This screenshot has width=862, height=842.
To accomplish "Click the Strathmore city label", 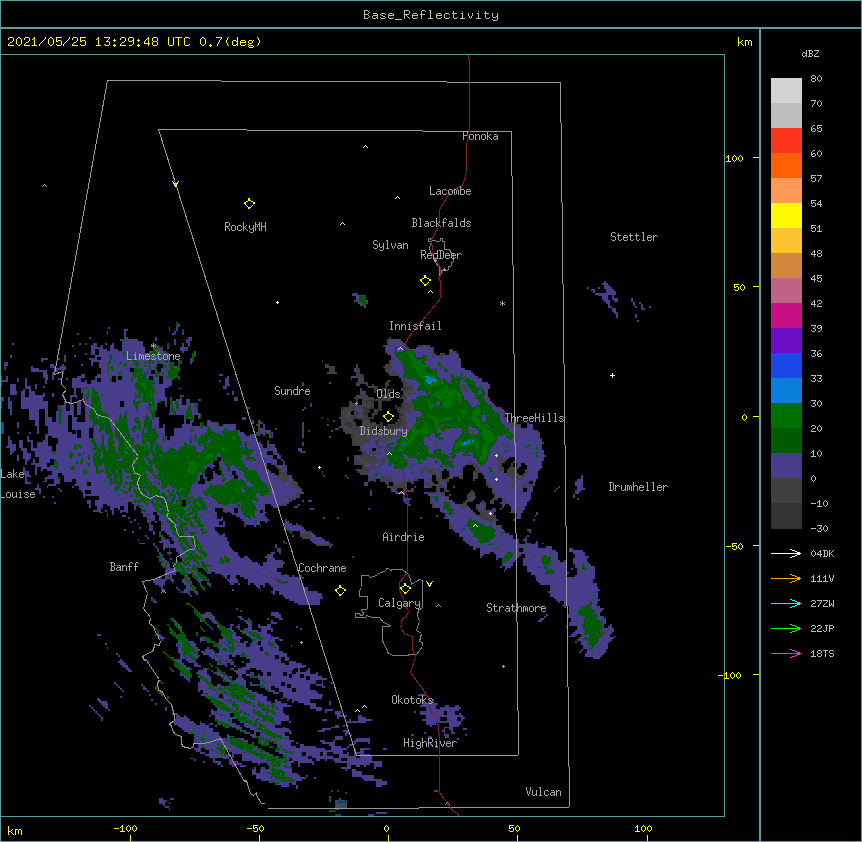I will click(516, 608).
